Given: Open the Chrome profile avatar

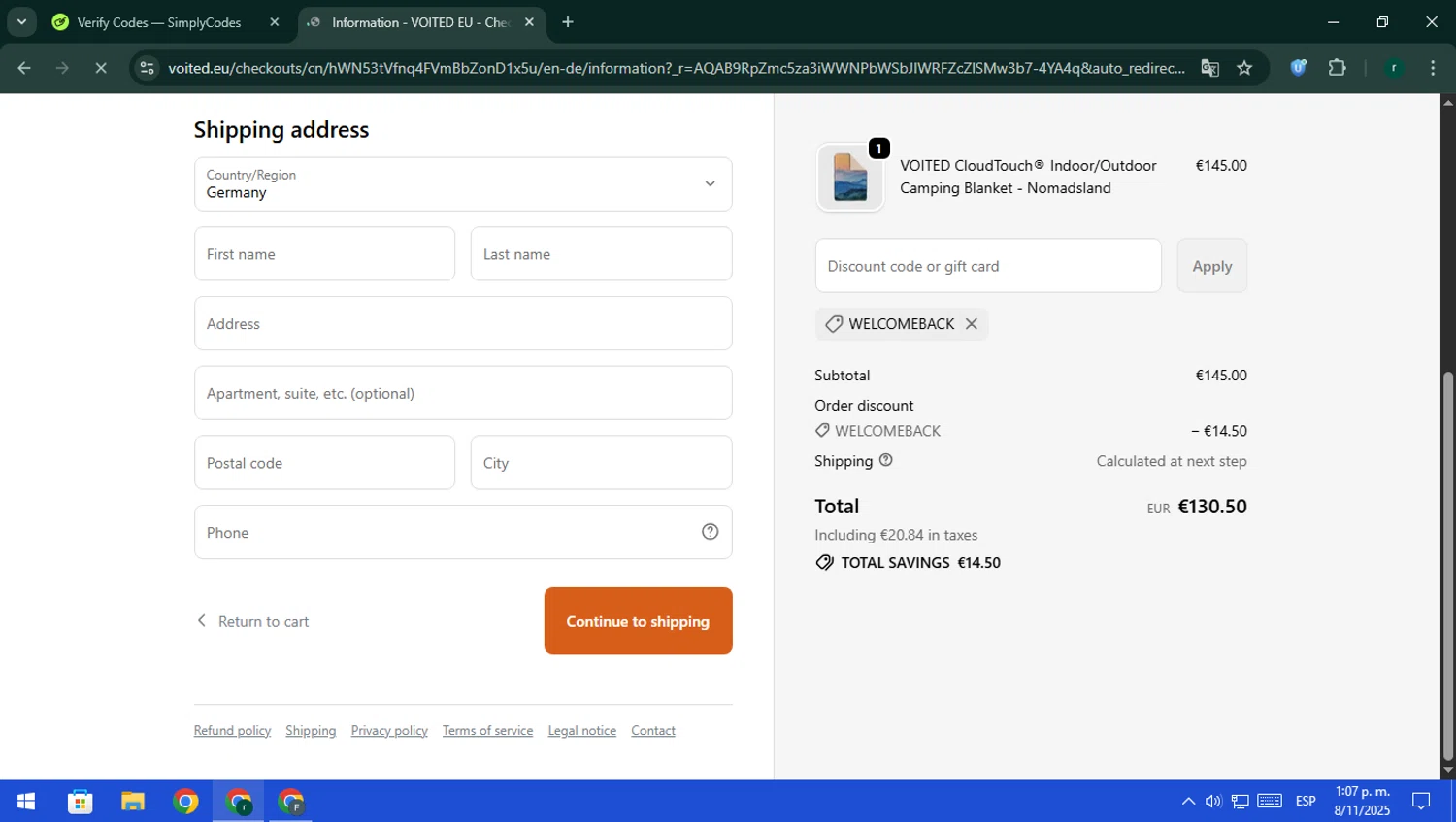Looking at the screenshot, I should (x=1394, y=68).
